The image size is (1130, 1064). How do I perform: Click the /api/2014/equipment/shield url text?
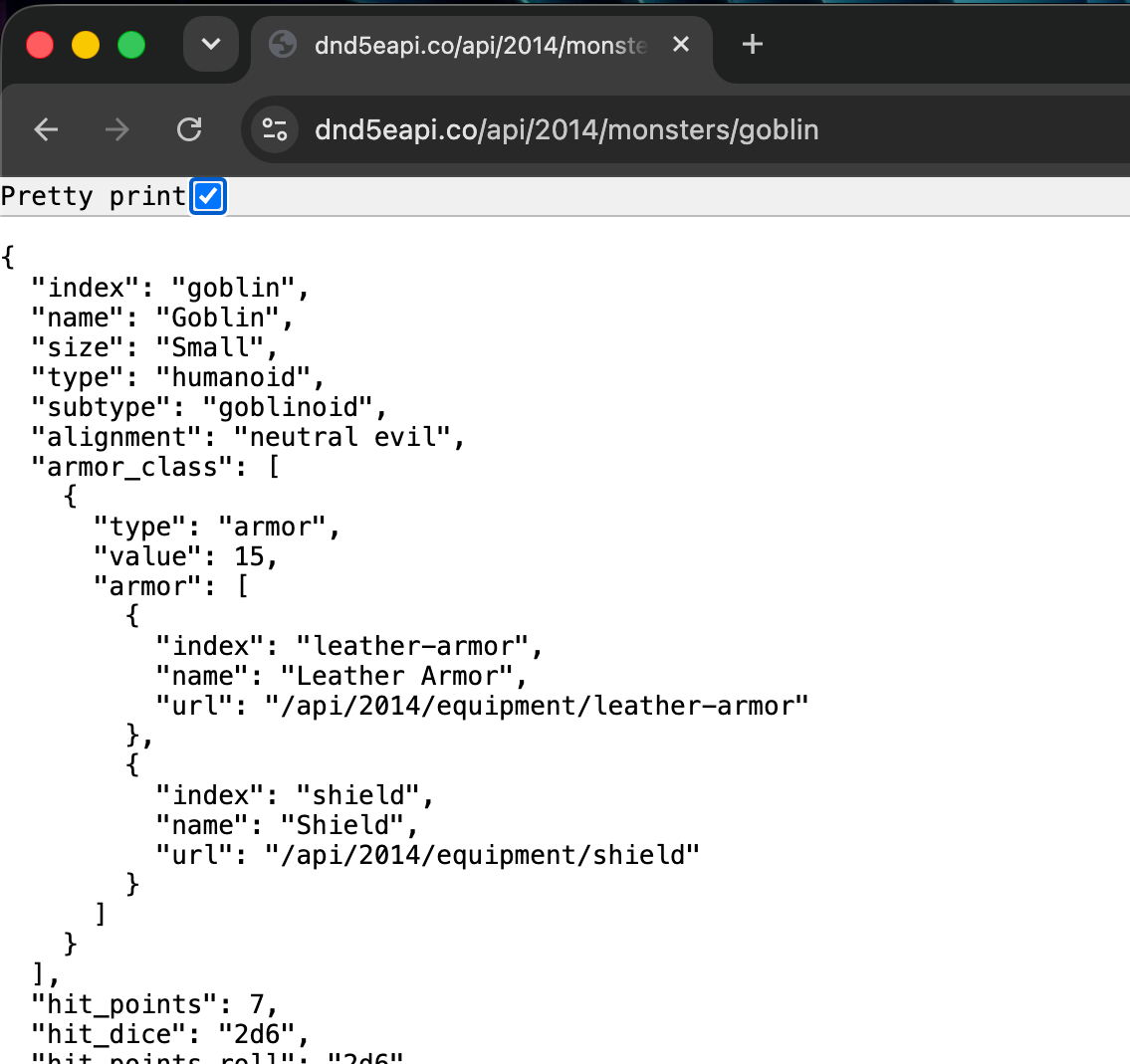point(482,856)
